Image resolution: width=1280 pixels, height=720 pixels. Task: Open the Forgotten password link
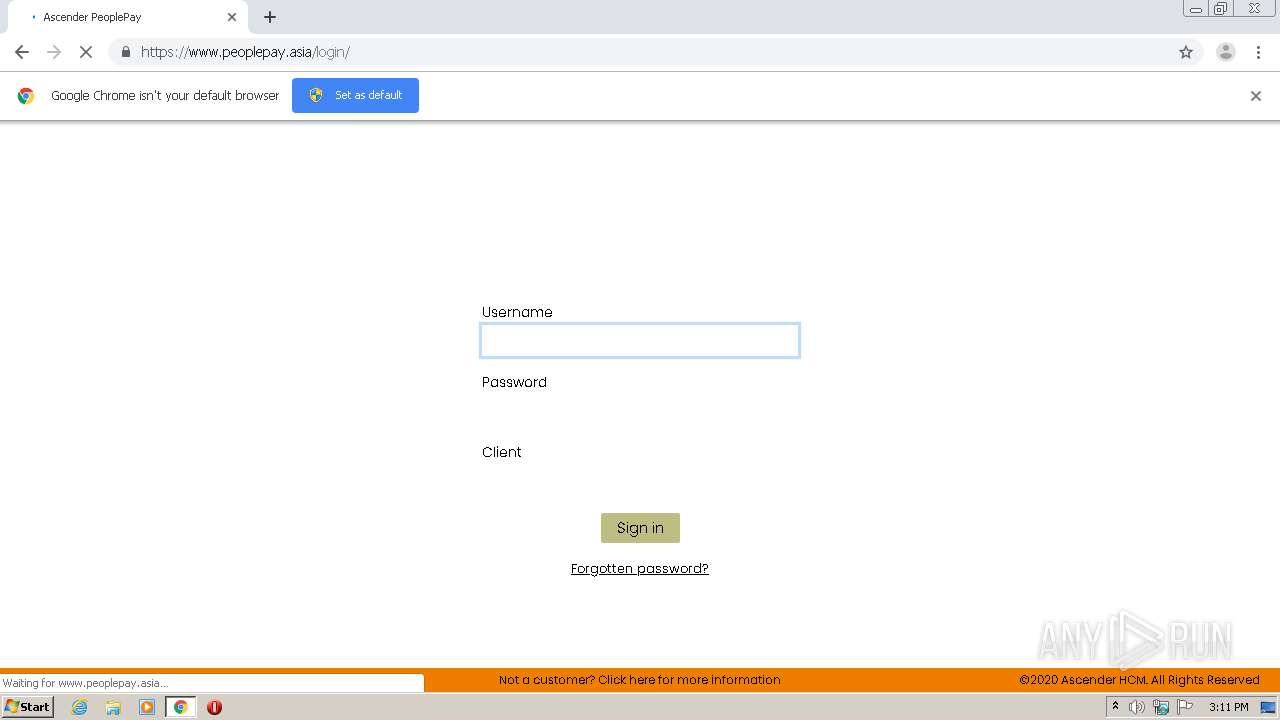[x=640, y=568]
